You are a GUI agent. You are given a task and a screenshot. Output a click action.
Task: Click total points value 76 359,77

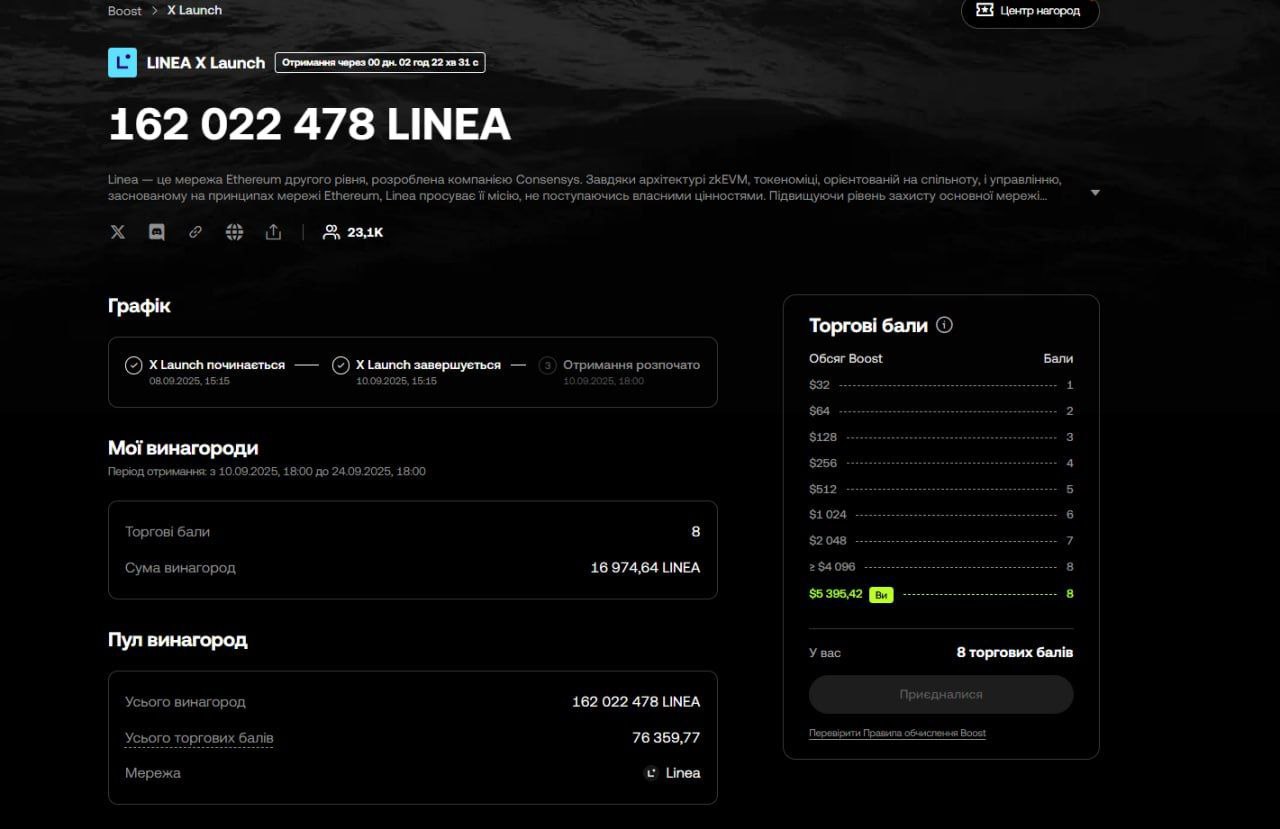click(x=666, y=738)
